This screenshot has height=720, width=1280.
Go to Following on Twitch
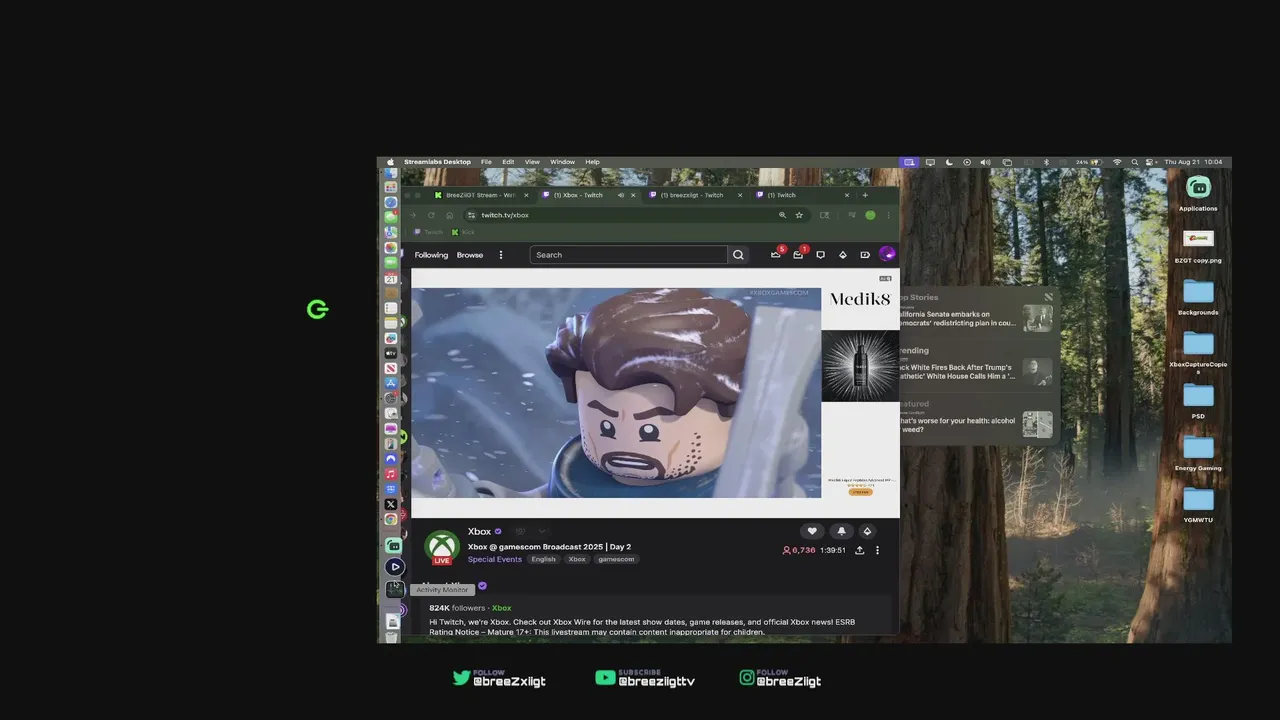coord(431,255)
